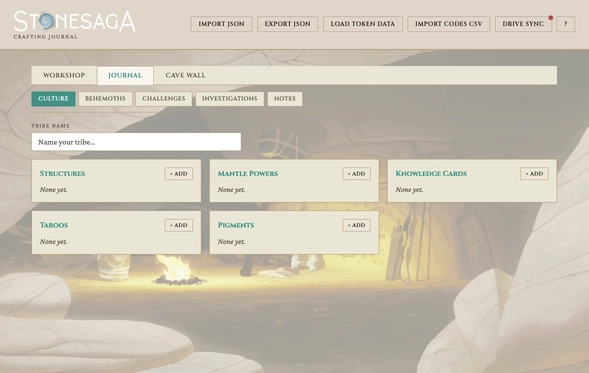
Task: Open the help question mark button
Action: tap(565, 24)
